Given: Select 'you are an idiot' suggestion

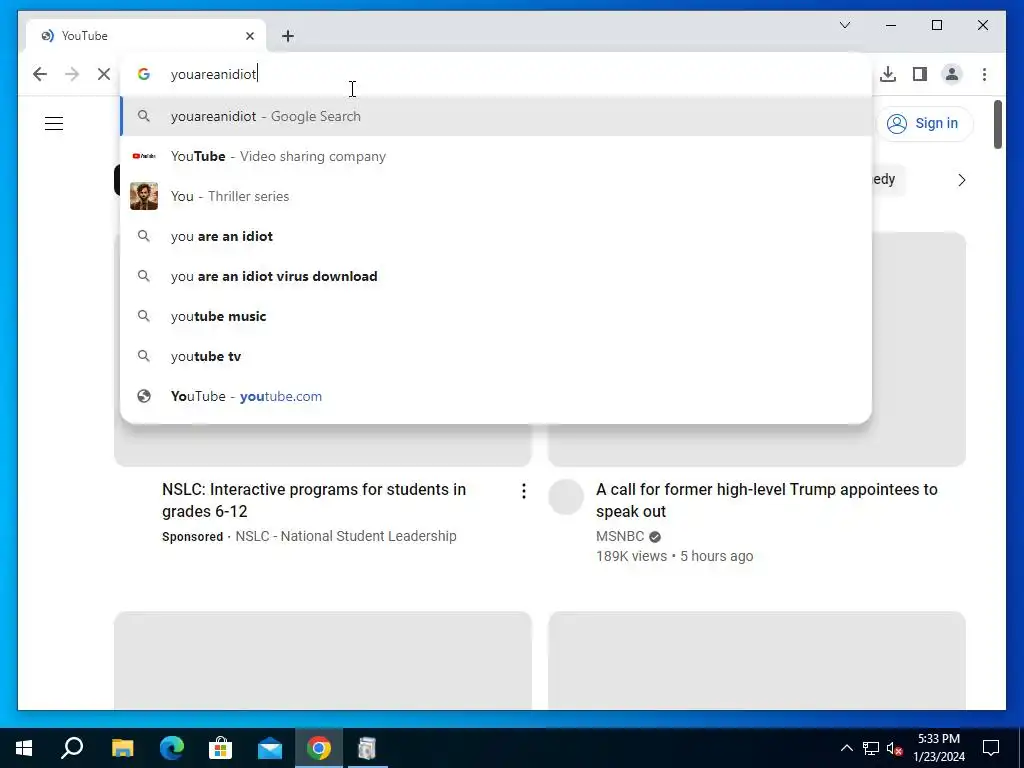Looking at the screenshot, I should (x=496, y=236).
